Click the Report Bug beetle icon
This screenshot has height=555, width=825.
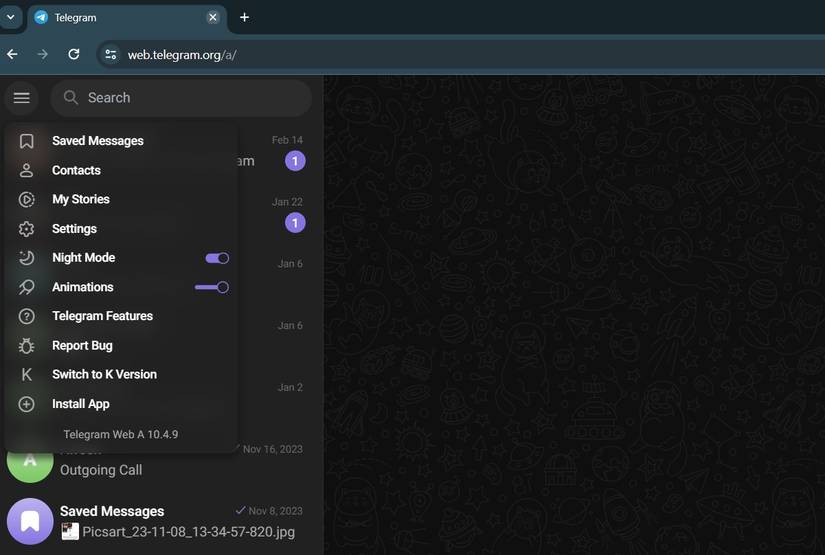(x=26, y=346)
